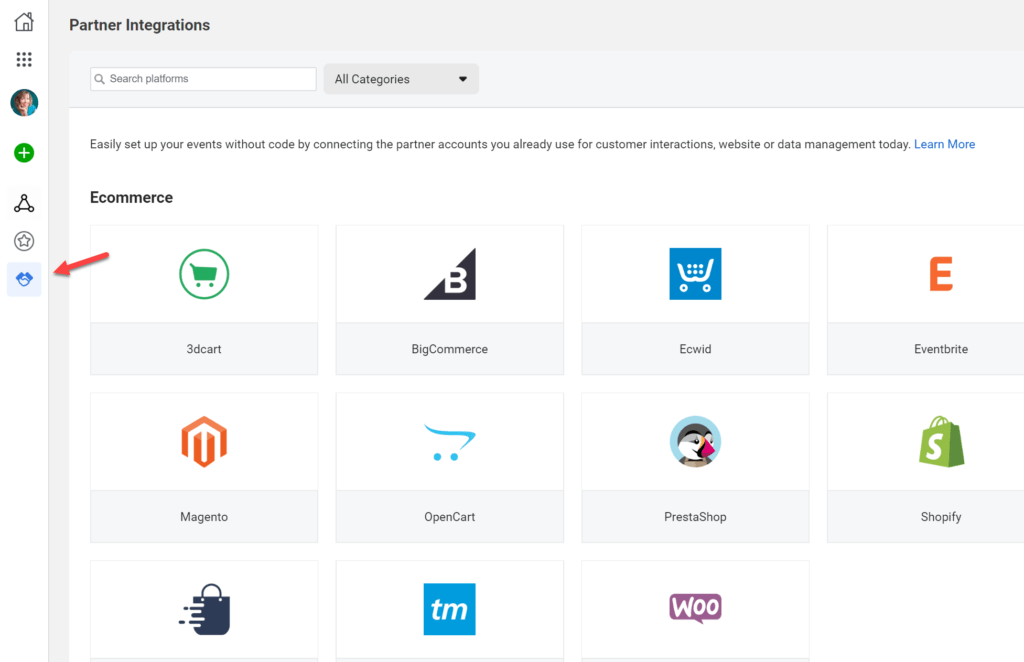Click inside the Search platforms field
Viewport: 1024px width, 662px height.
(x=203, y=79)
